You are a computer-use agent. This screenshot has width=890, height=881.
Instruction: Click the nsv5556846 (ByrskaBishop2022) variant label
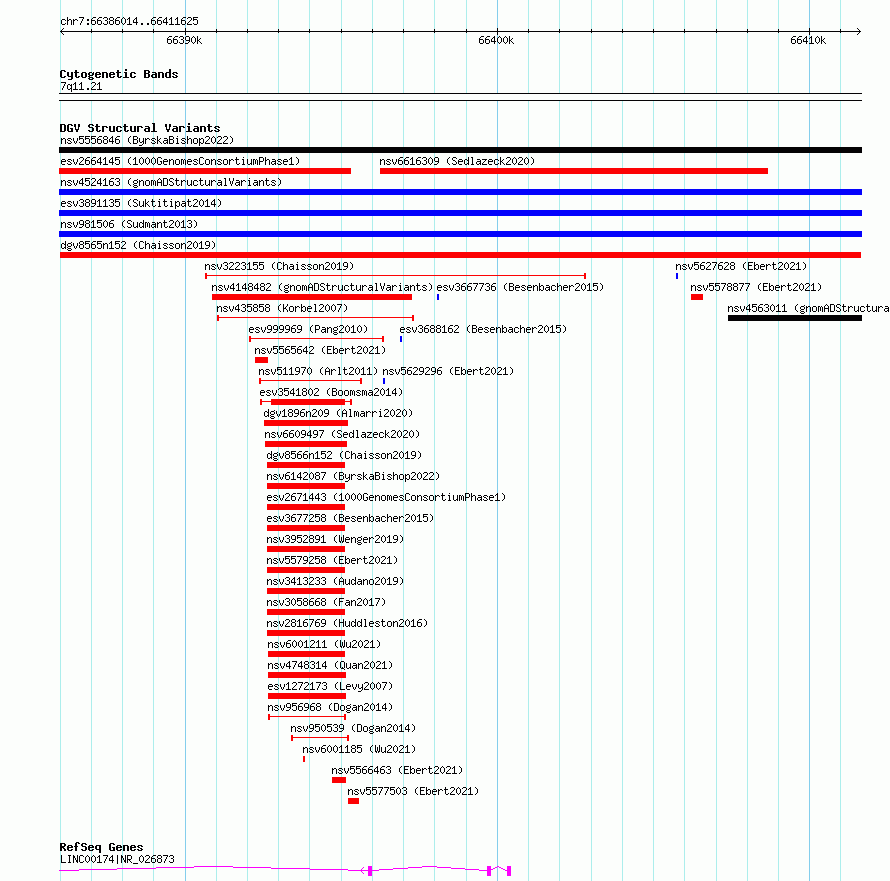[147, 140]
